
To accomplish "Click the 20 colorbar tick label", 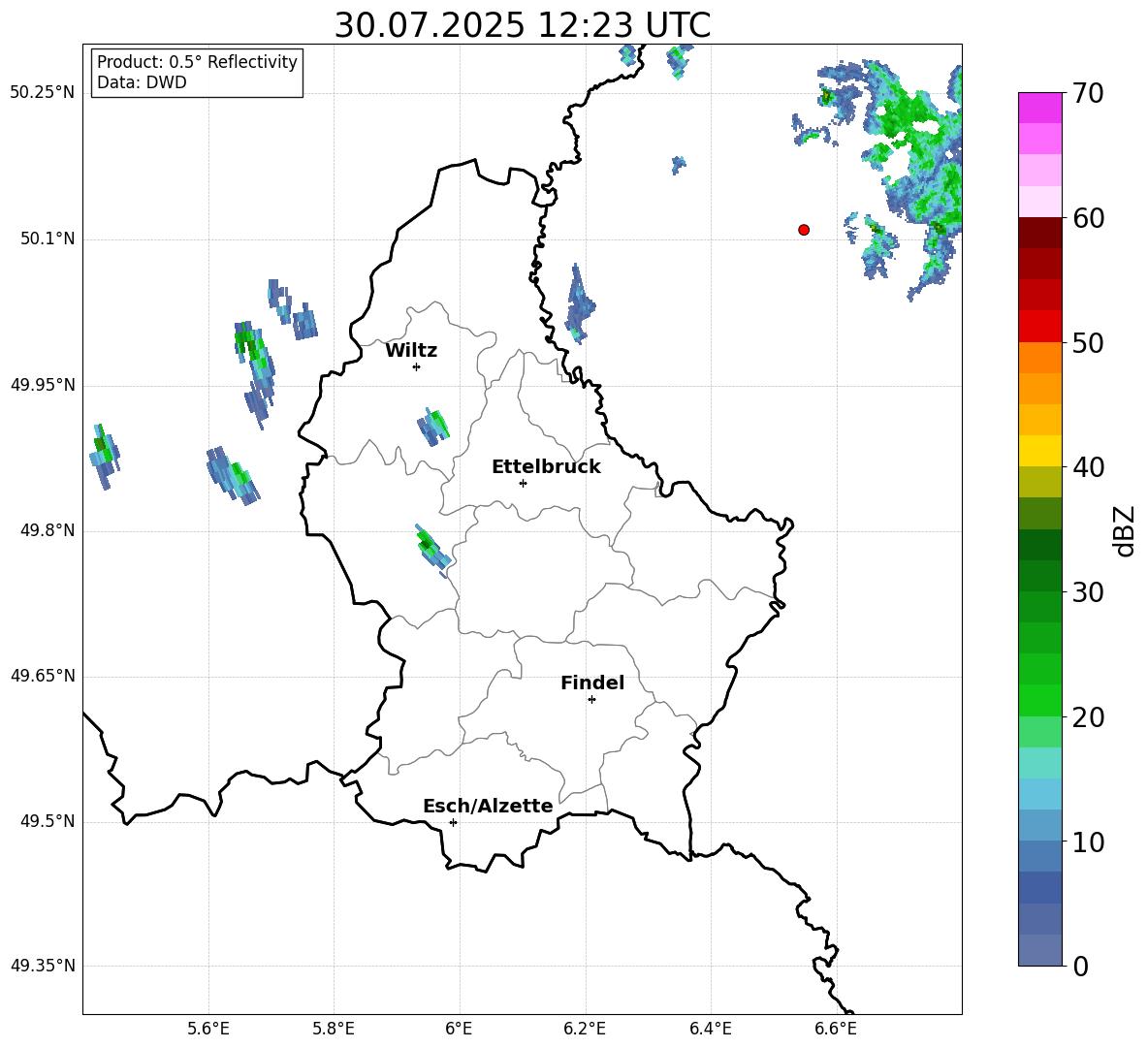I will click(1088, 717).
